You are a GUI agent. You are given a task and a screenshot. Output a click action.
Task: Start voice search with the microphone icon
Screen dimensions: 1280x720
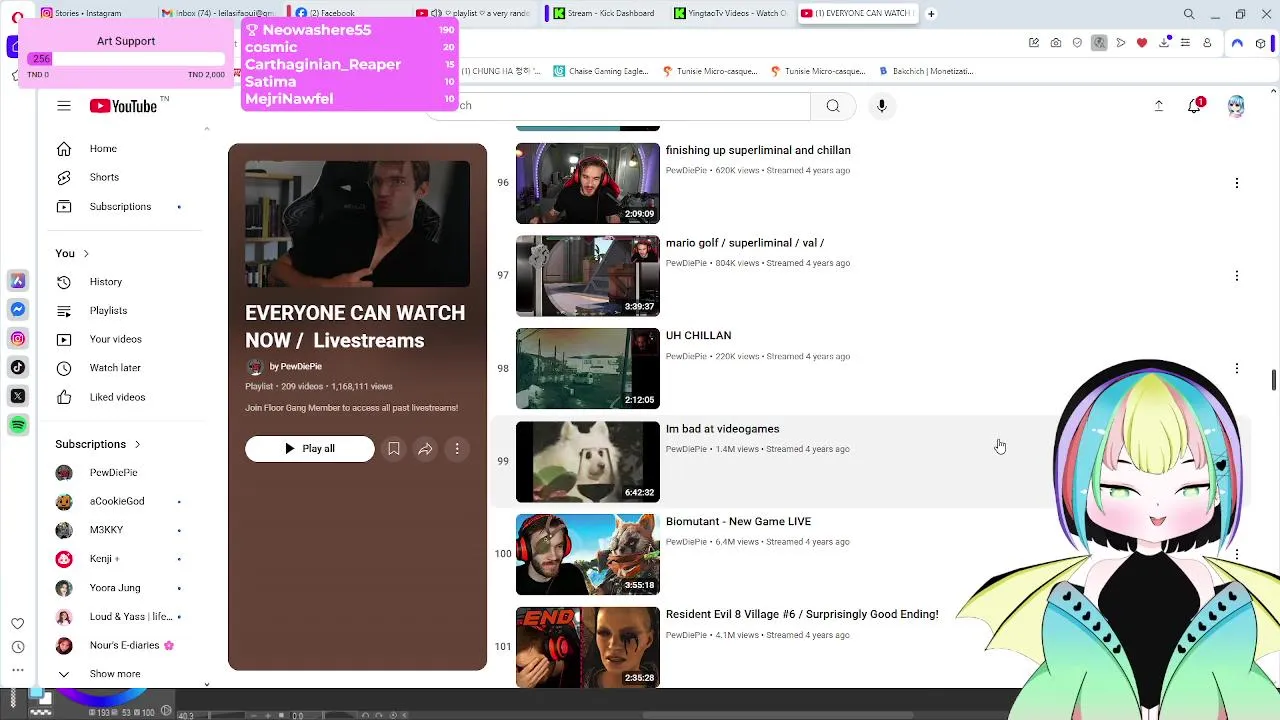click(881, 106)
